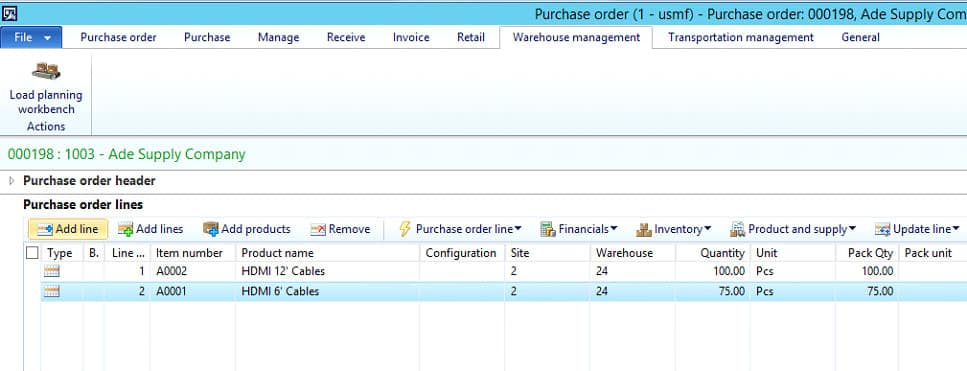Open the Inventory dropdown menu

(x=673, y=229)
